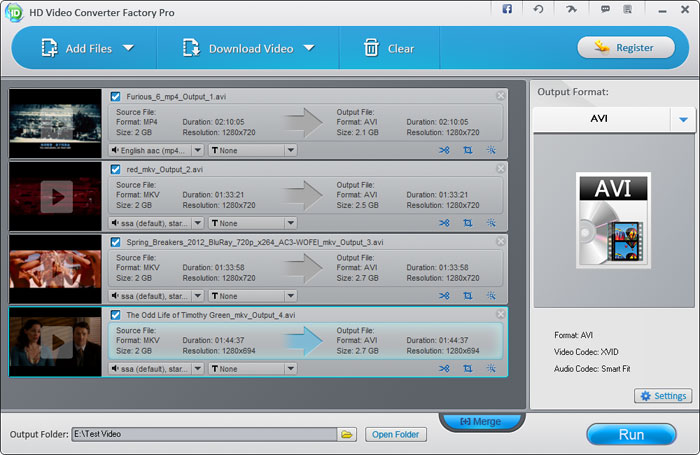Viewport: 700px width, 455px height.
Task: Open subtitle dropdown for Spring_Breakers
Action: click(x=291, y=296)
